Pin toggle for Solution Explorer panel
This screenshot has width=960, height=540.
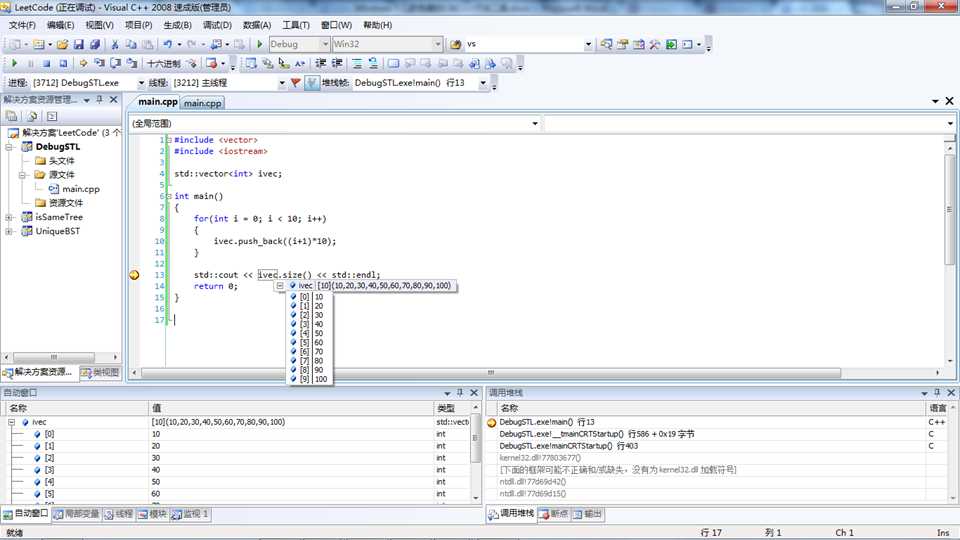[99, 99]
